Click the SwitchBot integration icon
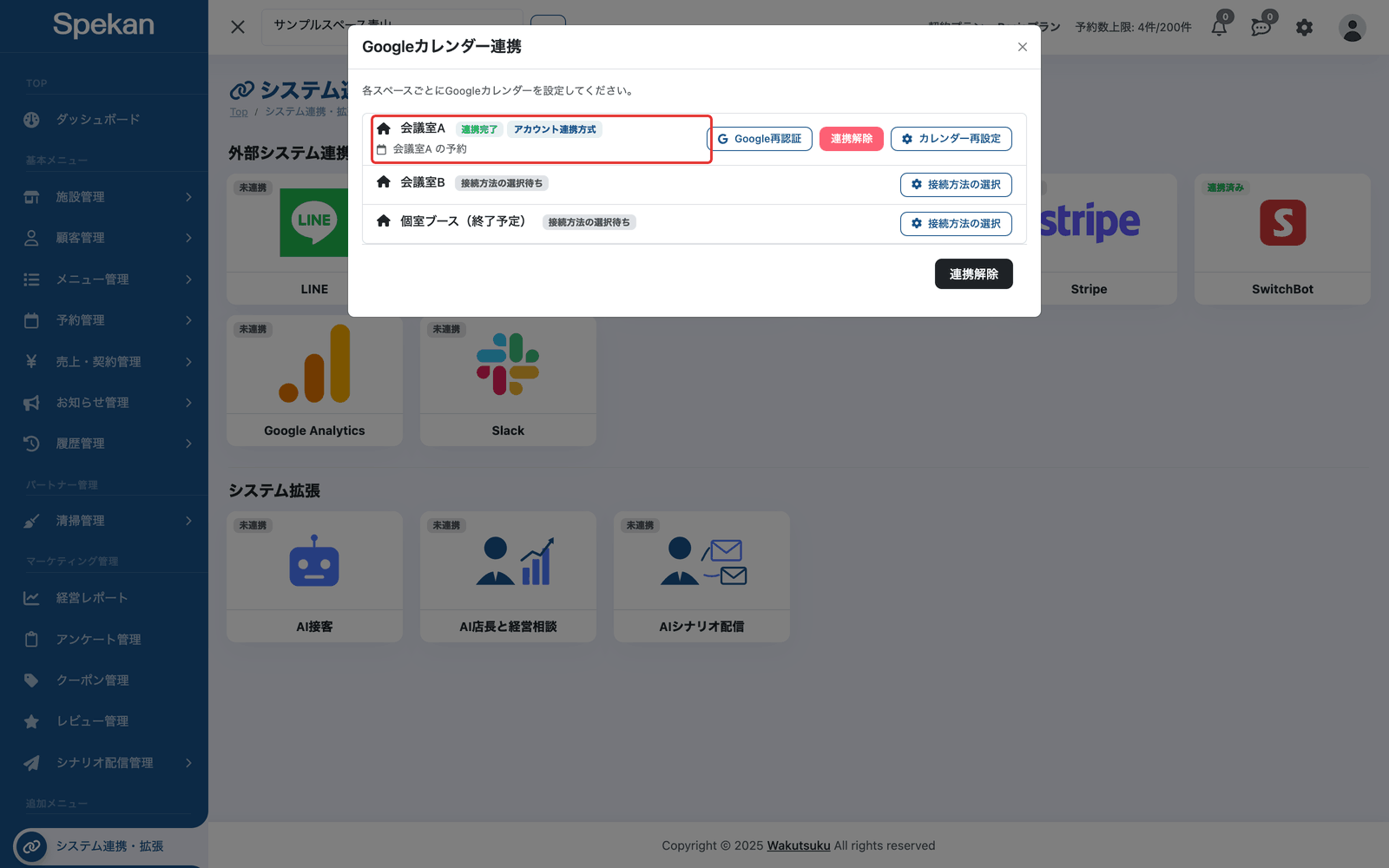Screen dimensions: 1389x868 [x=1282, y=223]
